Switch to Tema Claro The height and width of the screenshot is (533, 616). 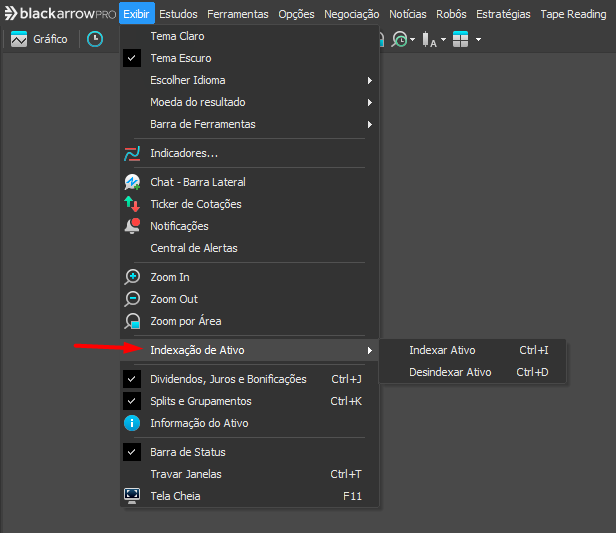coord(177,36)
